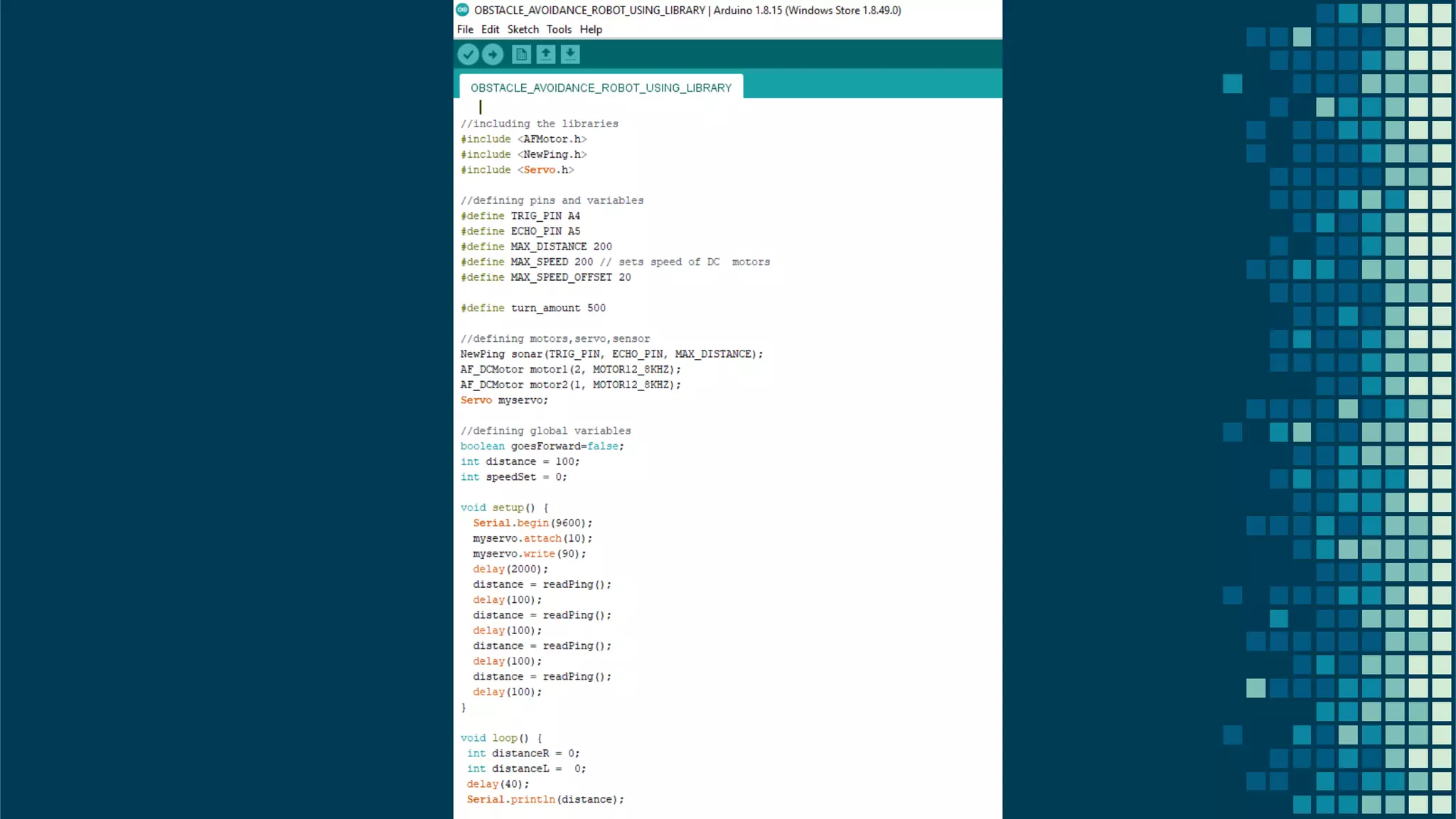Click on the void loop() line
The width and height of the screenshot is (1456, 819).
pos(500,738)
